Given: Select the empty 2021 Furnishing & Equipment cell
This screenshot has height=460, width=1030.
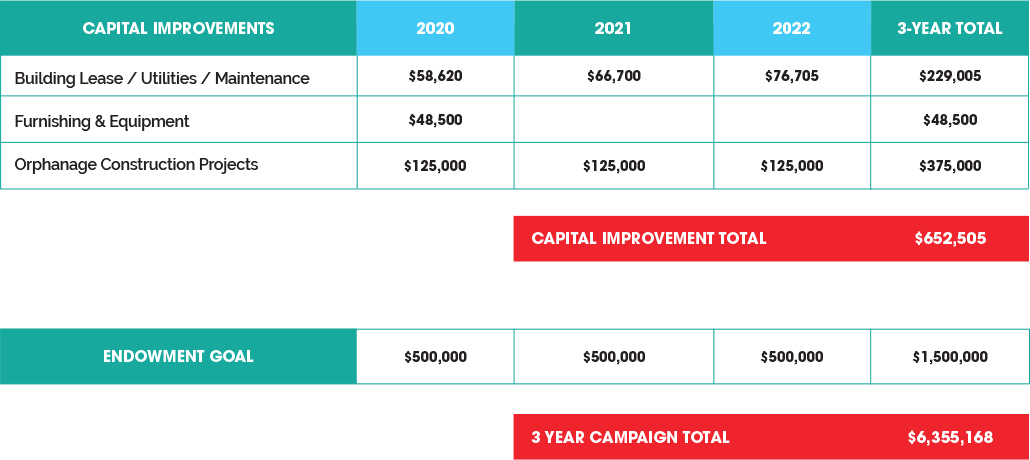Looking at the screenshot, I should click(614, 120).
